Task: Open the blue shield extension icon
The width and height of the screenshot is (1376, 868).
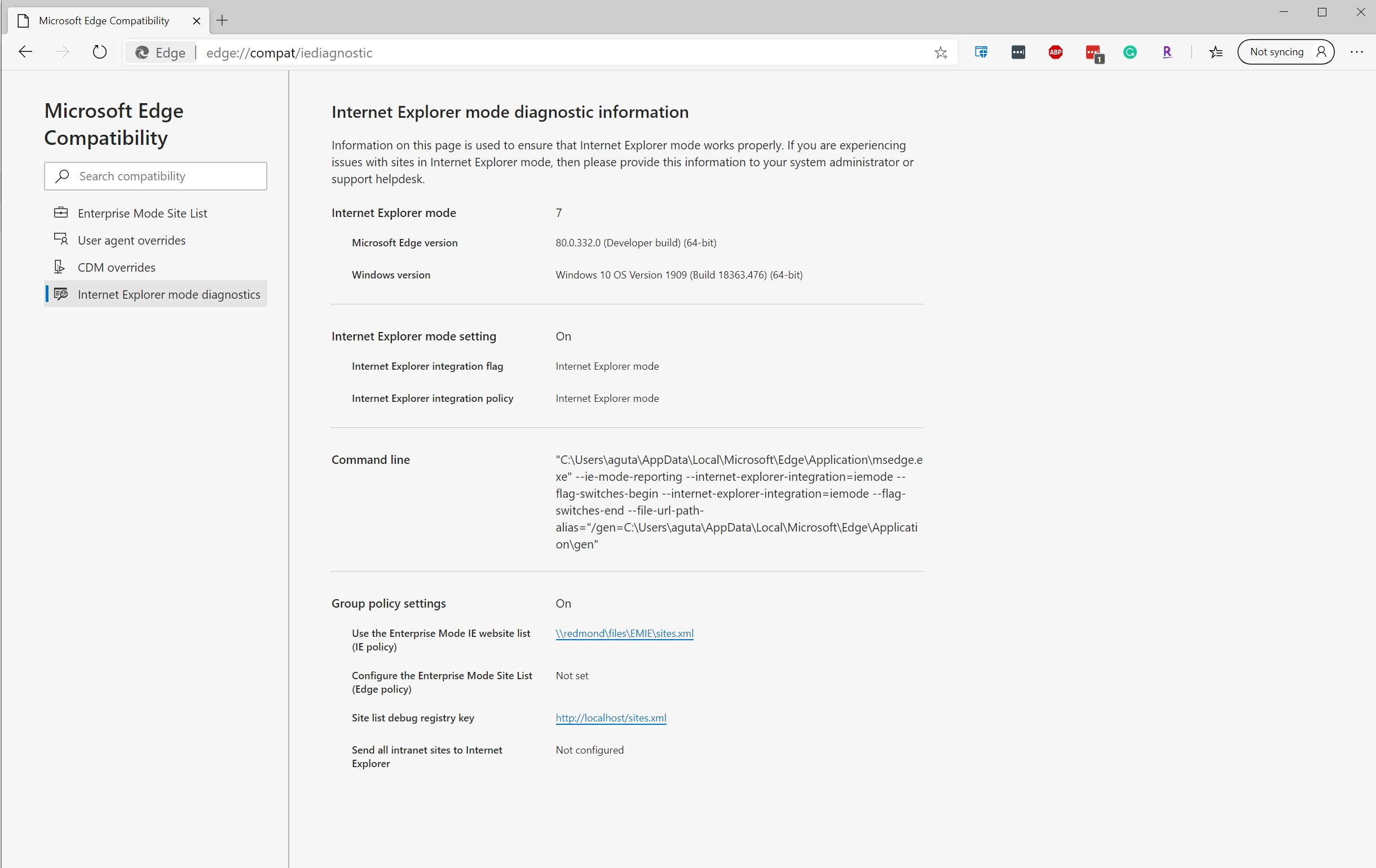Action: (981, 52)
